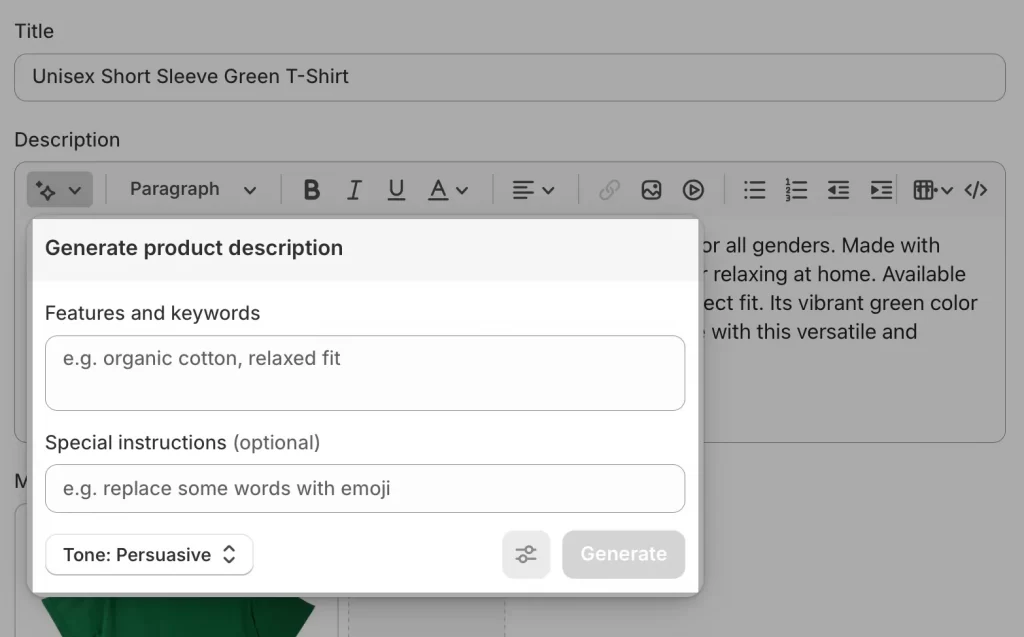This screenshot has width=1024, height=637.
Task: Toggle italic formatting
Action: [x=353, y=189]
